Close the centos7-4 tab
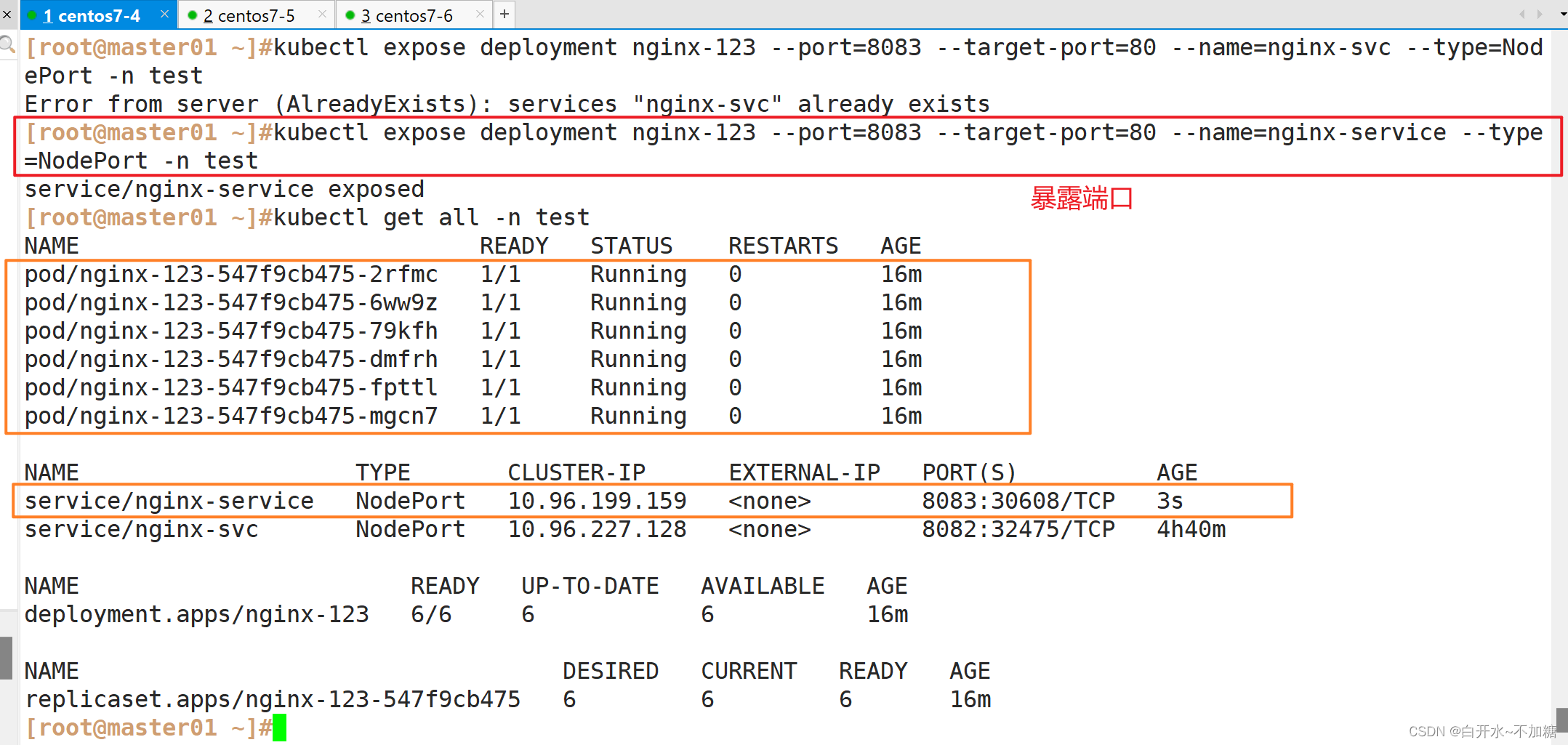This screenshot has height=745, width=1568. click(x=165, y=14)
